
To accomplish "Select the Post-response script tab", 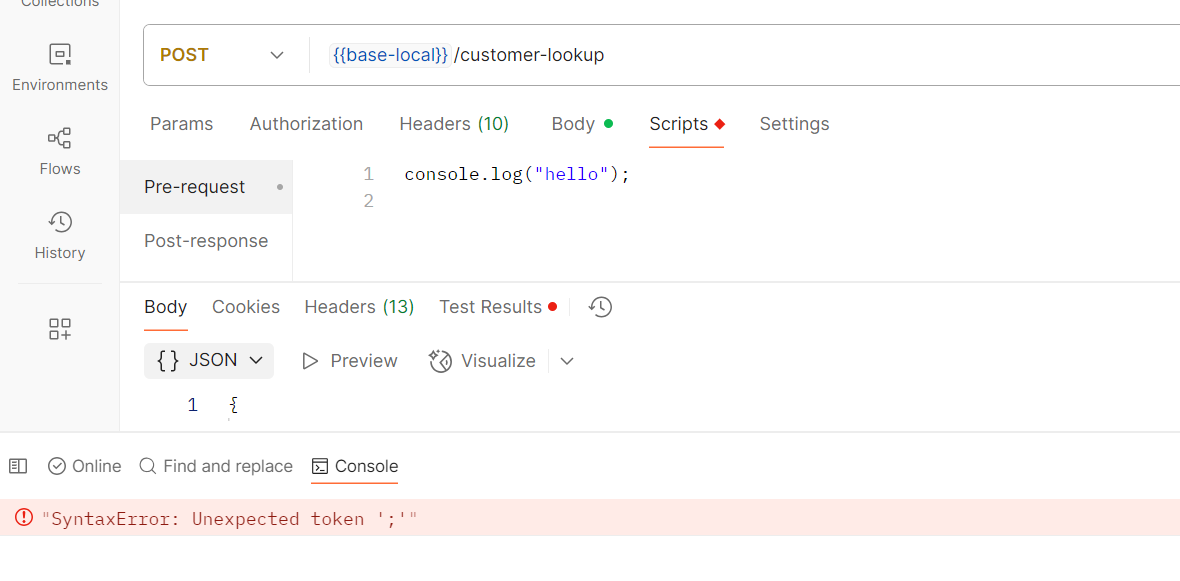I will [205, 240].
